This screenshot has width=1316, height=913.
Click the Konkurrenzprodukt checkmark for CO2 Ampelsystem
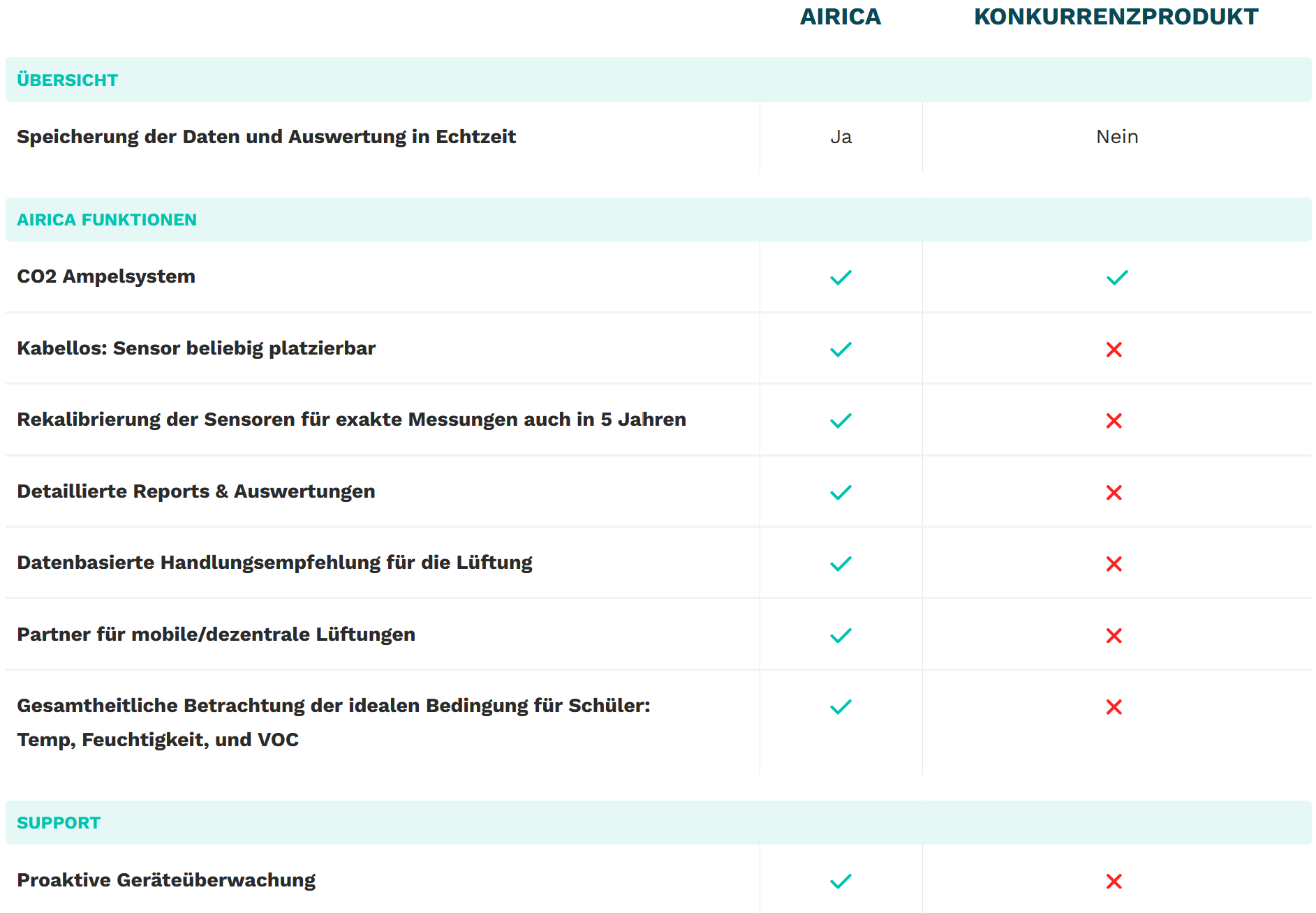tap(1117, 278)
